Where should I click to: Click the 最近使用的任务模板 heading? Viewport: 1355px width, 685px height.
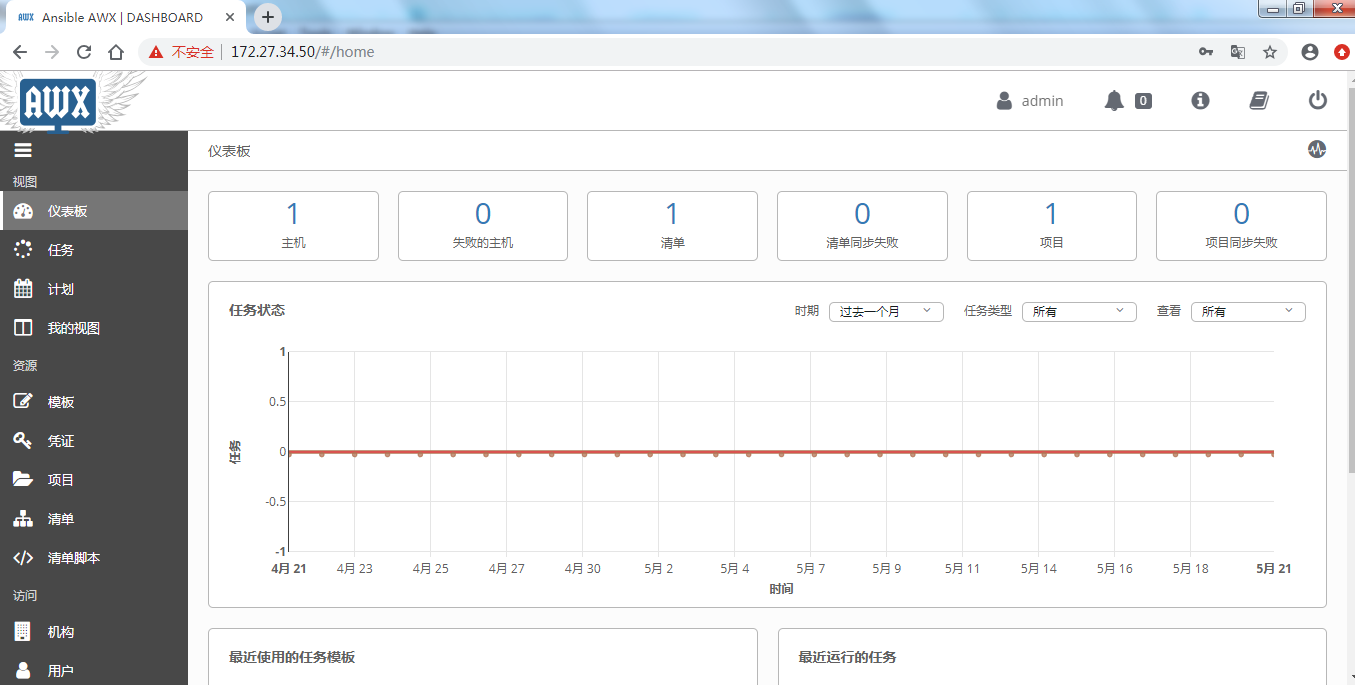(292, 657)
